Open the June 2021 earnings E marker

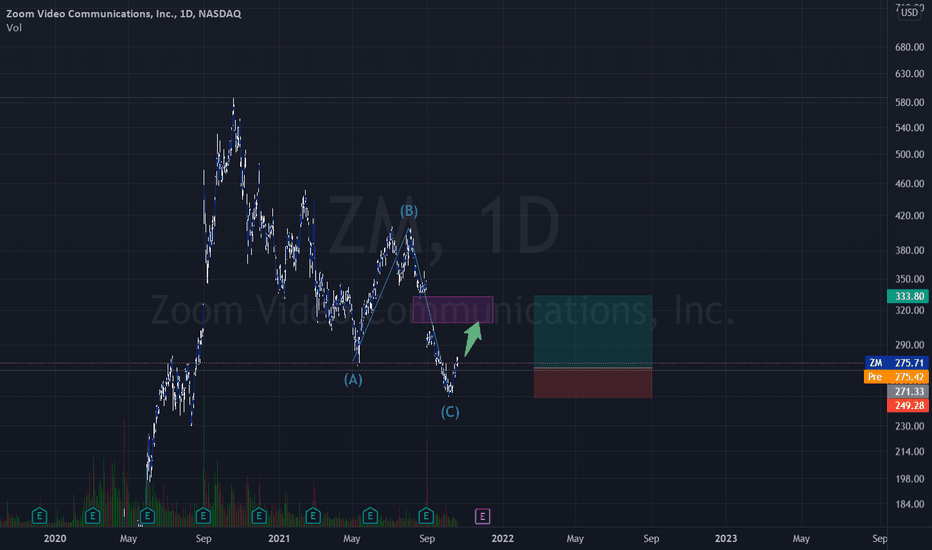370,516
